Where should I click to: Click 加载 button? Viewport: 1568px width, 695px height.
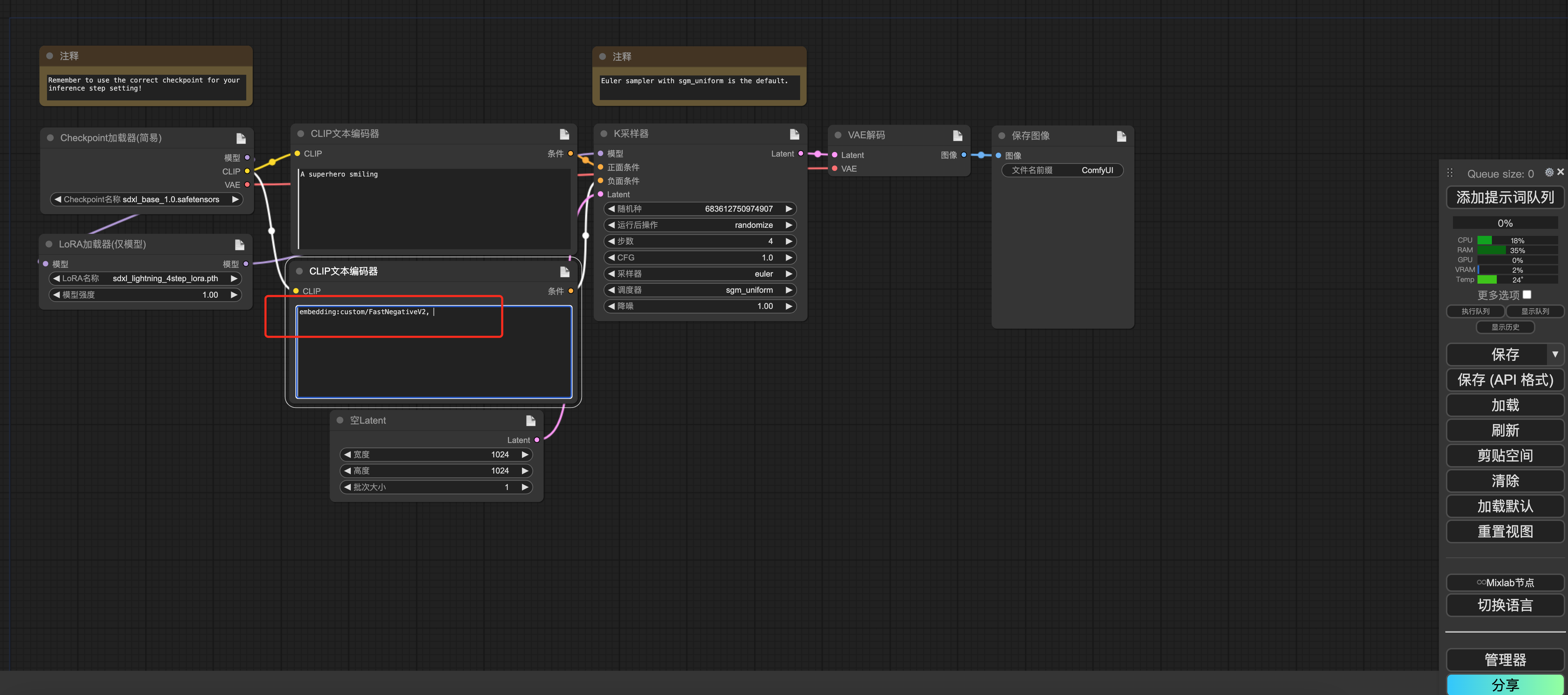pyautogui.click(x=1505, y=406)
